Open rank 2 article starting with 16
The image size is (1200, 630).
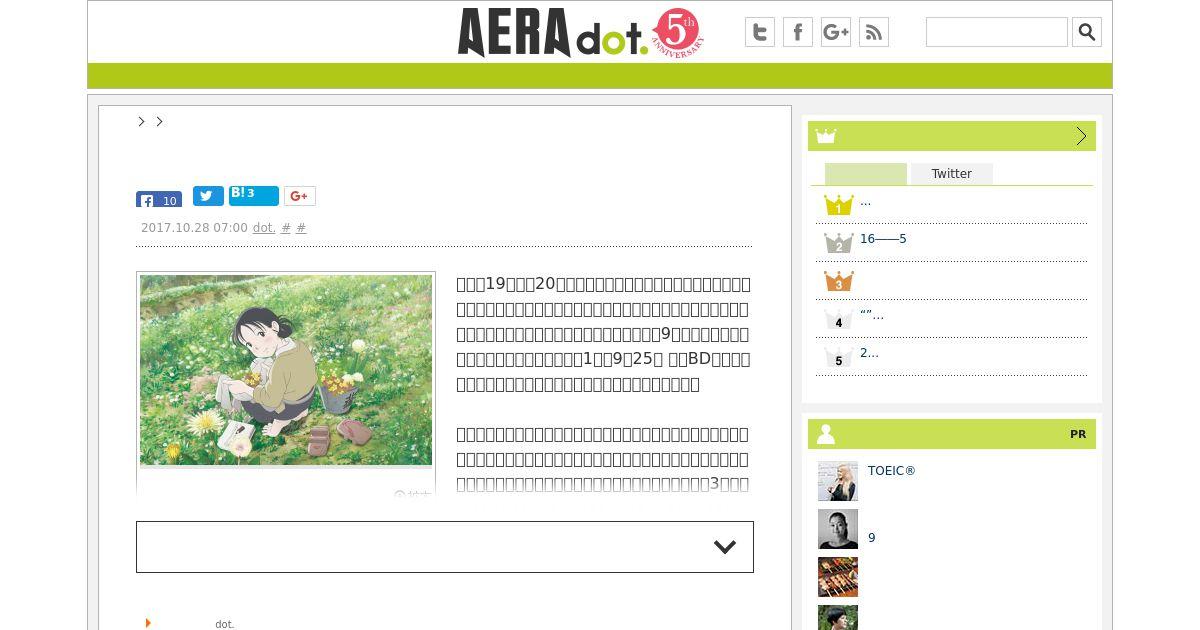point(883,239)
